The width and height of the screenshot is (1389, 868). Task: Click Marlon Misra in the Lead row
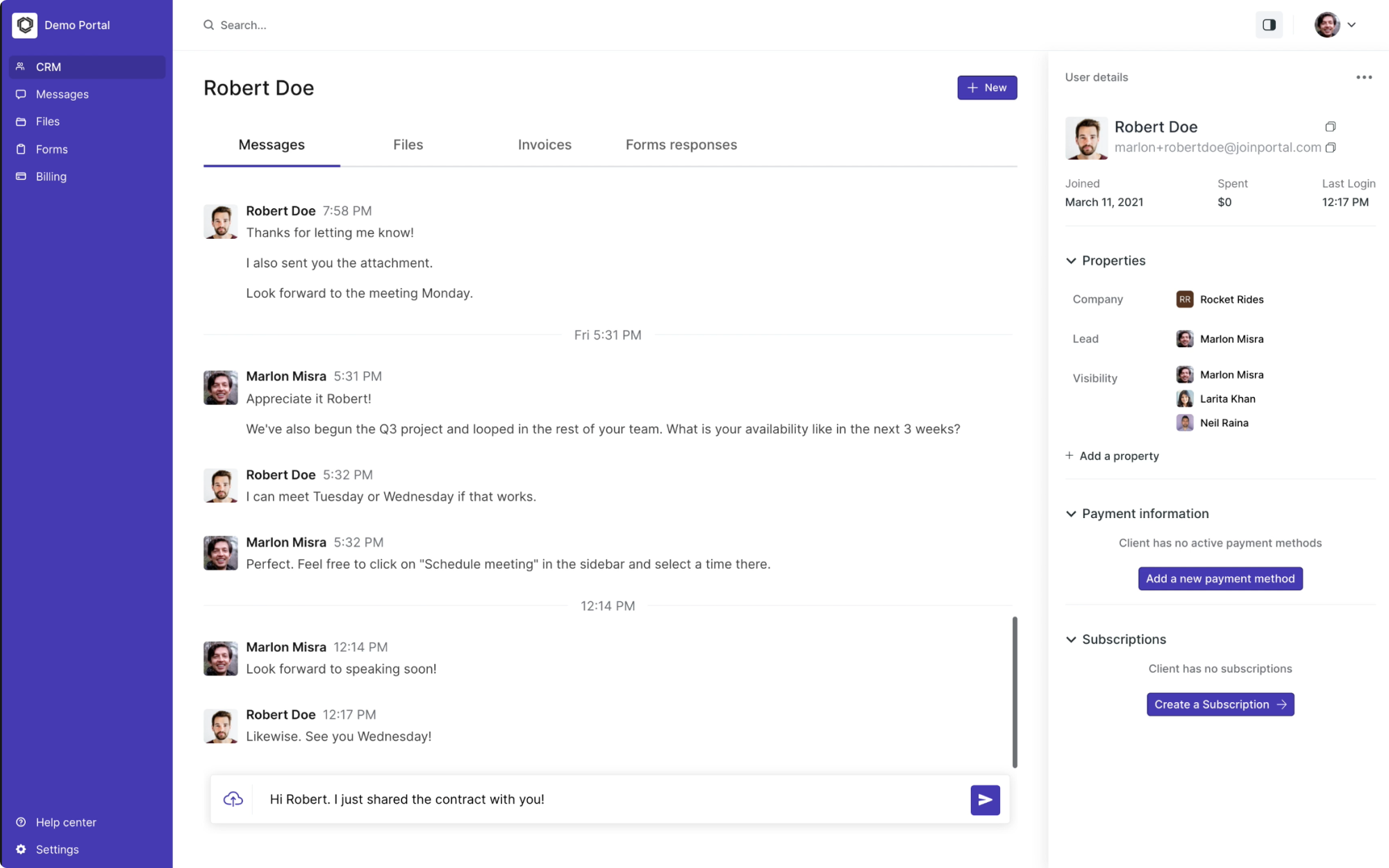tap(1231, 339)
